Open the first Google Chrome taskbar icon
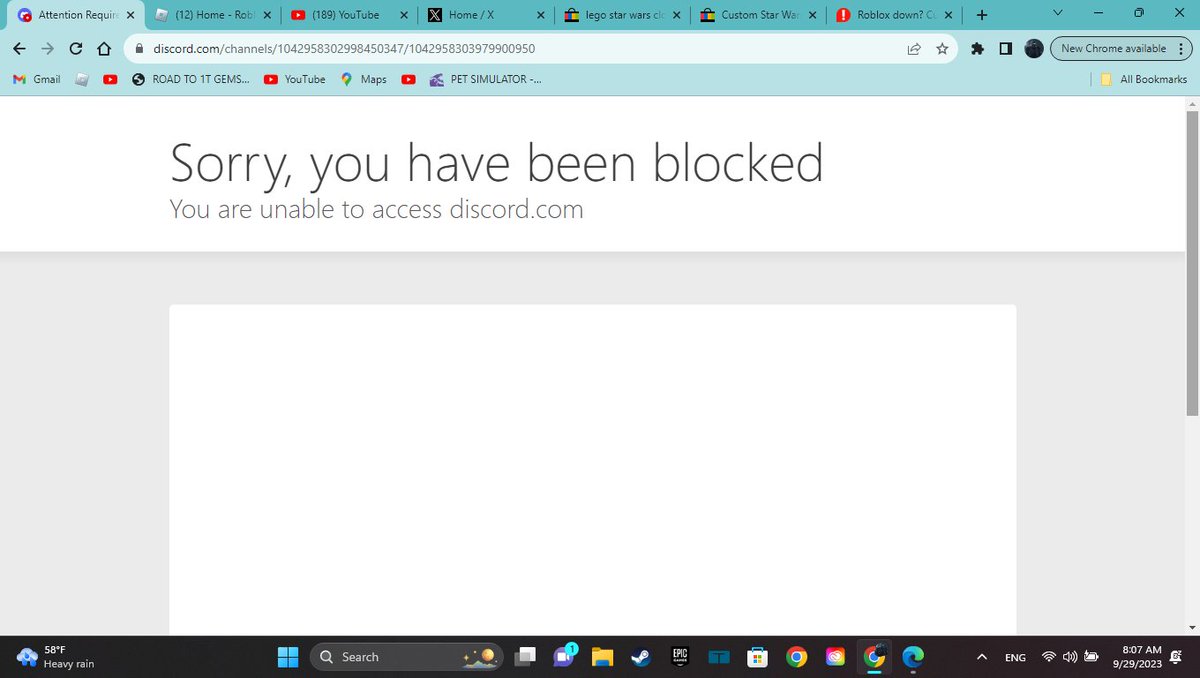The width and height of the screenshot is (1200, 678). (x=797, y=657)
